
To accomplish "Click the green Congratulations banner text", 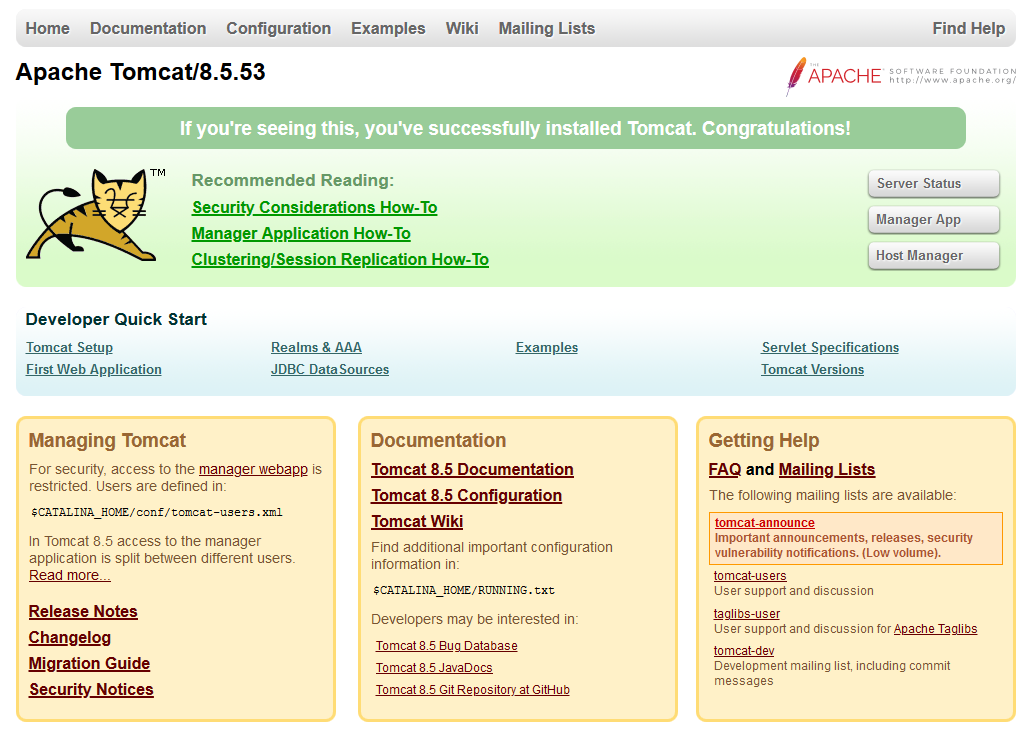I will pos(515,128).
